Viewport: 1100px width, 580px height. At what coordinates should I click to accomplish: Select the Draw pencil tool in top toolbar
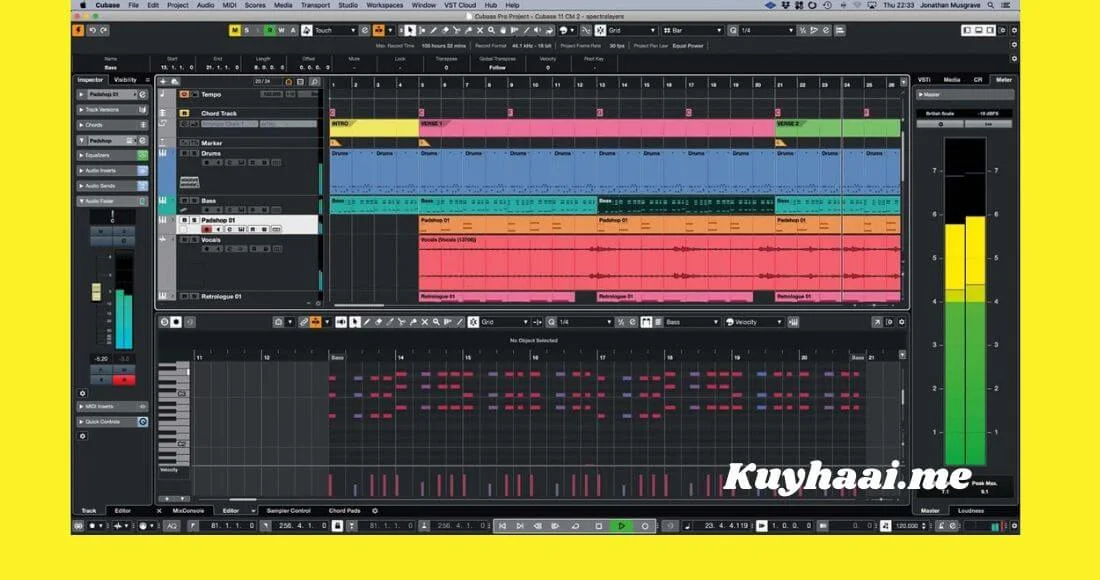tap(434, 30)
